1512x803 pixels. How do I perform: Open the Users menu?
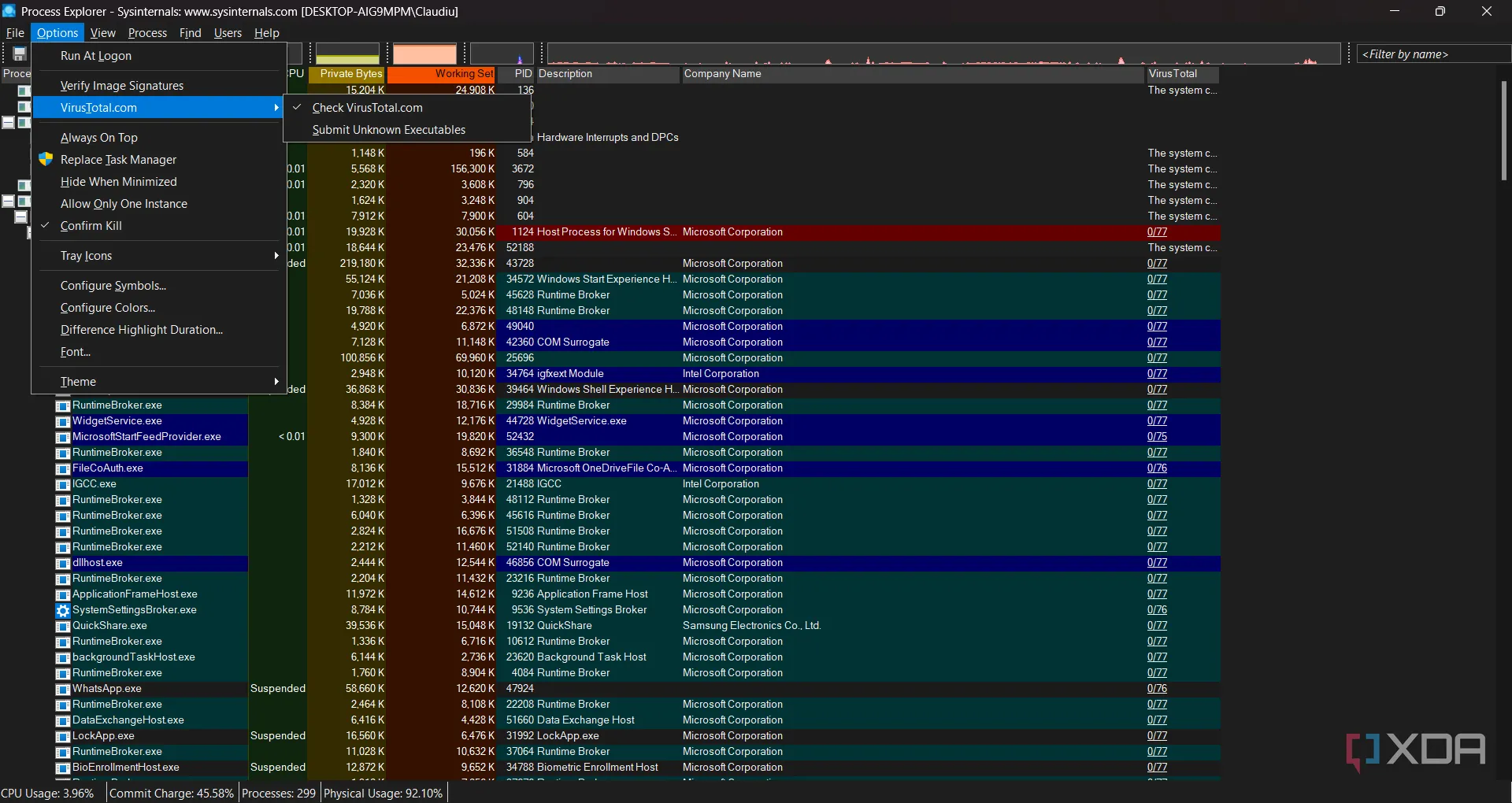[228, 33]
